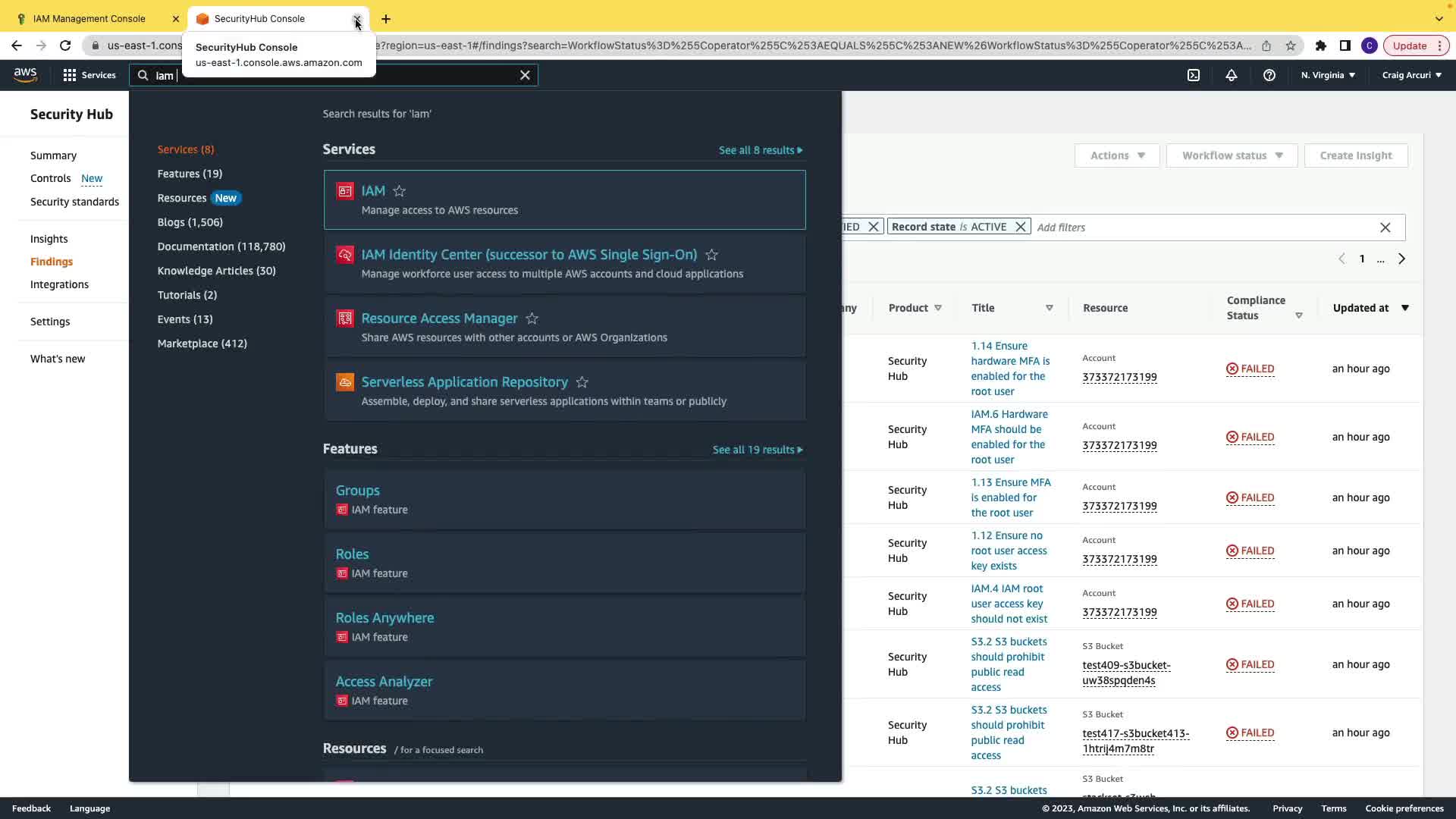Open the notifications bell icon

pyautogui.click(x=1231, y=75)
